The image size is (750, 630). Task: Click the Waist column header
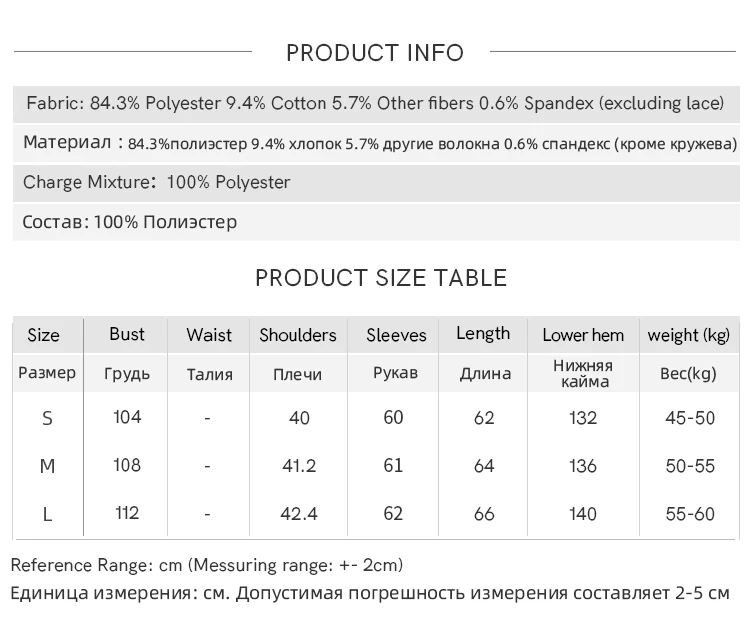[209, 335]
